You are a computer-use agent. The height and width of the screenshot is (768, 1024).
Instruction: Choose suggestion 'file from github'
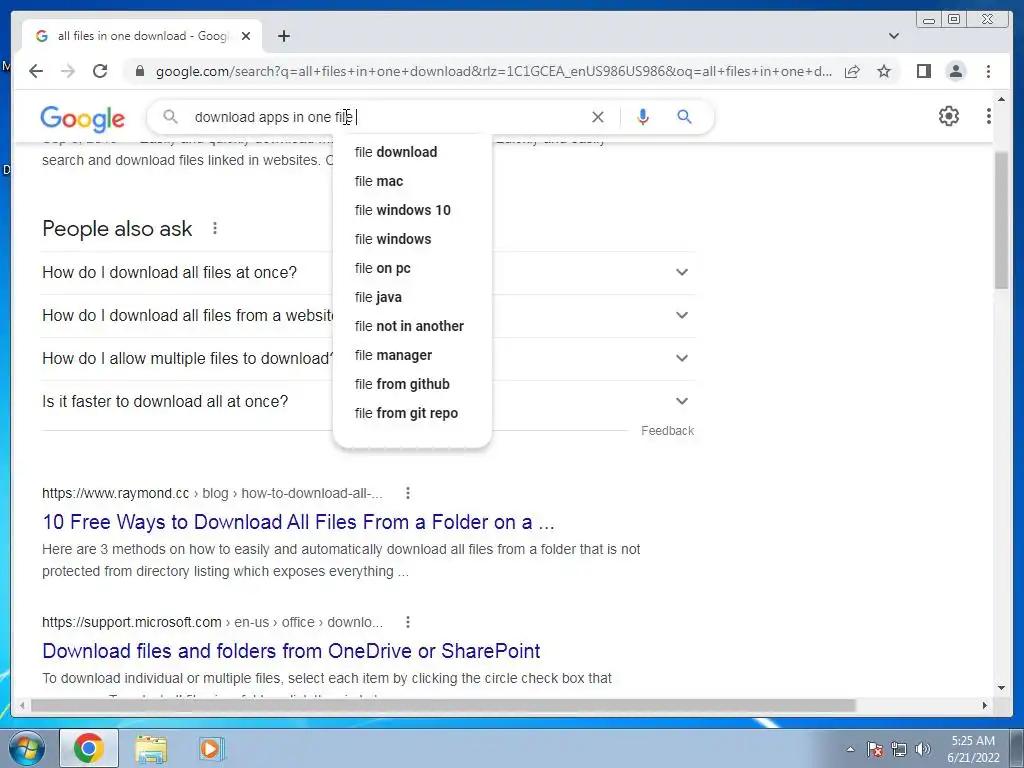click(412, 384)
